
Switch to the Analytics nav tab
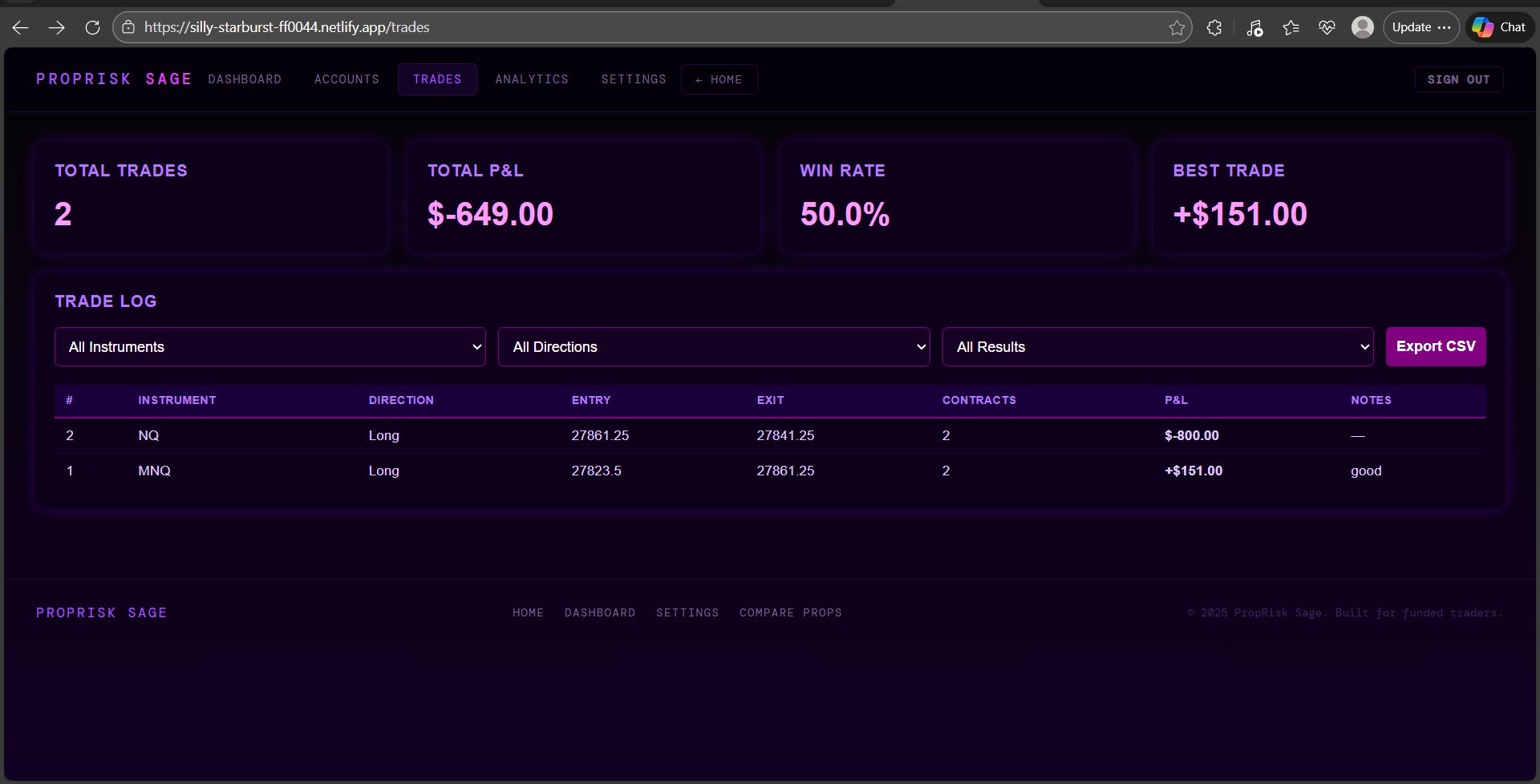click(532, 79)
